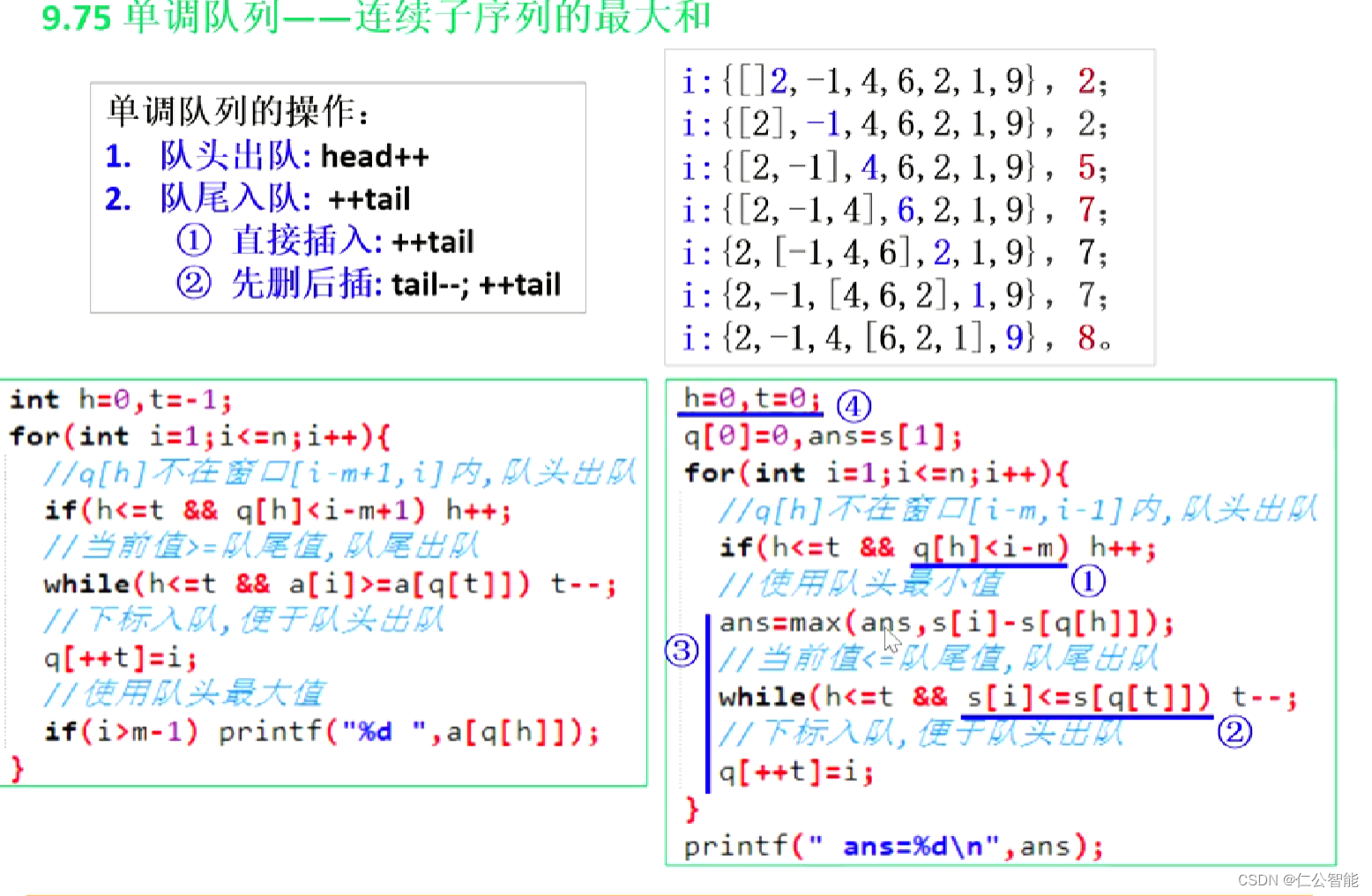This screenshot has width=1372, height=896.
Task: Click the underlined 'h=0,t=0;' code
Action: (752, 399)
